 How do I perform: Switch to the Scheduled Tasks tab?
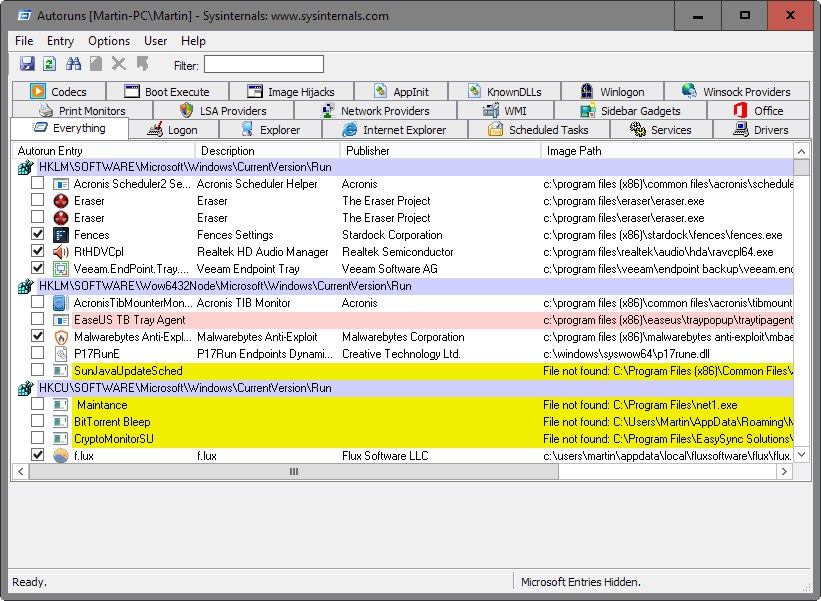(537, 130)
